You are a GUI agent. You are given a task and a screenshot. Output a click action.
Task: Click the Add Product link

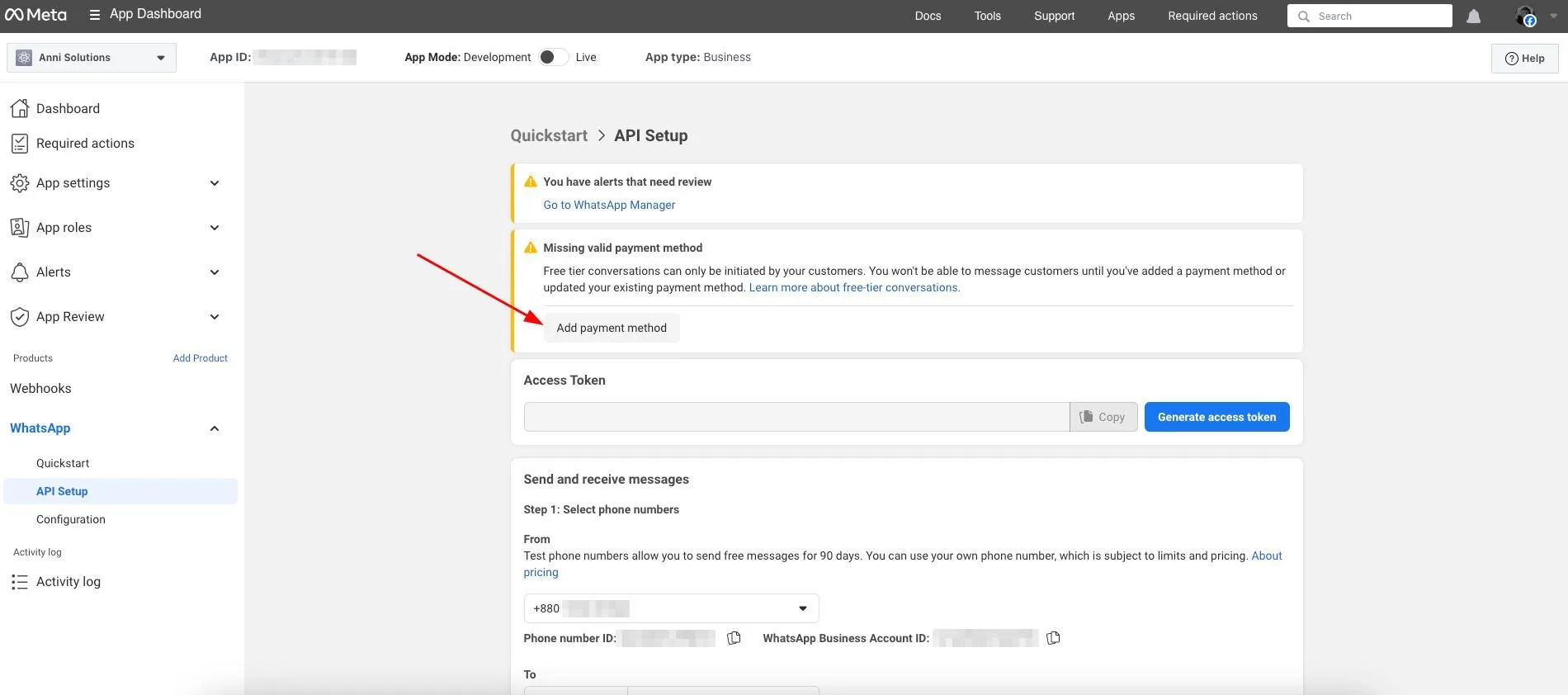coord(200,358)
